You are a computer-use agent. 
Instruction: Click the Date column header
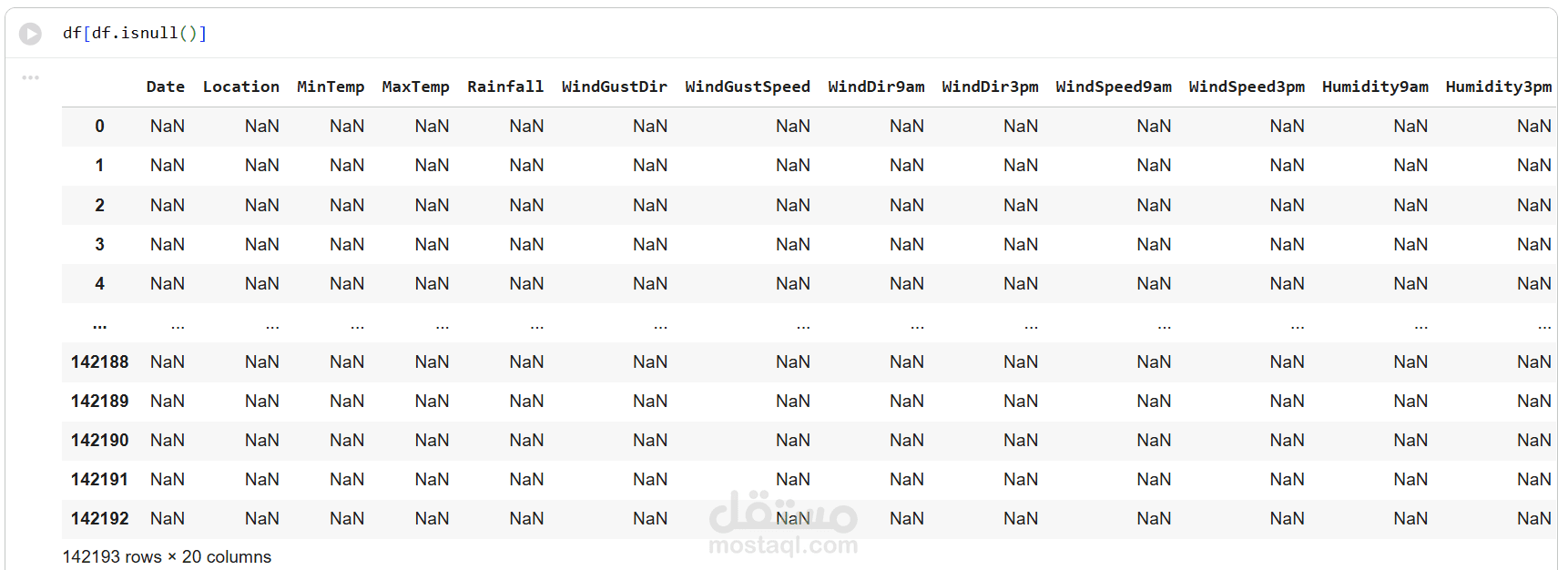pos(165,87)
